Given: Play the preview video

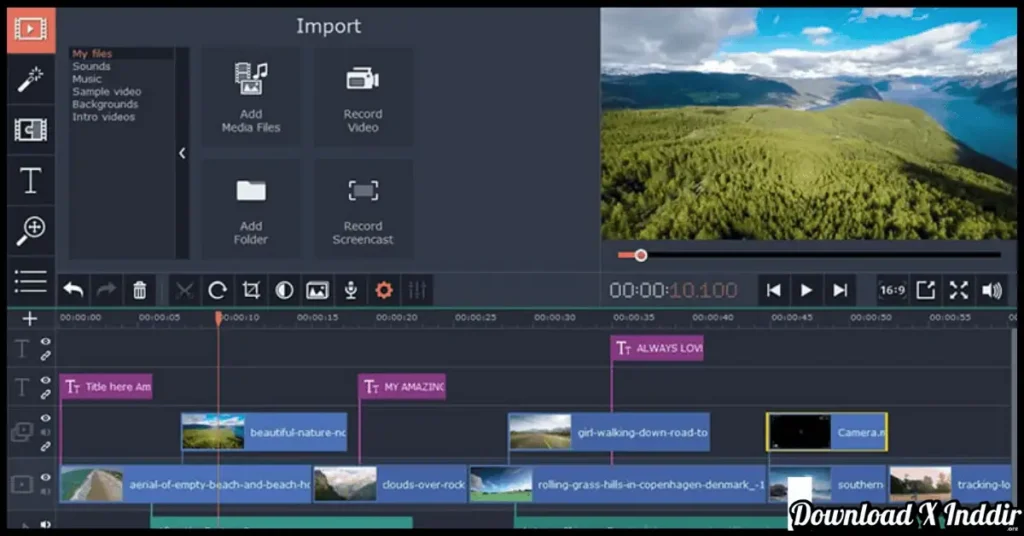Looking at the screenshot, I should [x=807, y=290].
